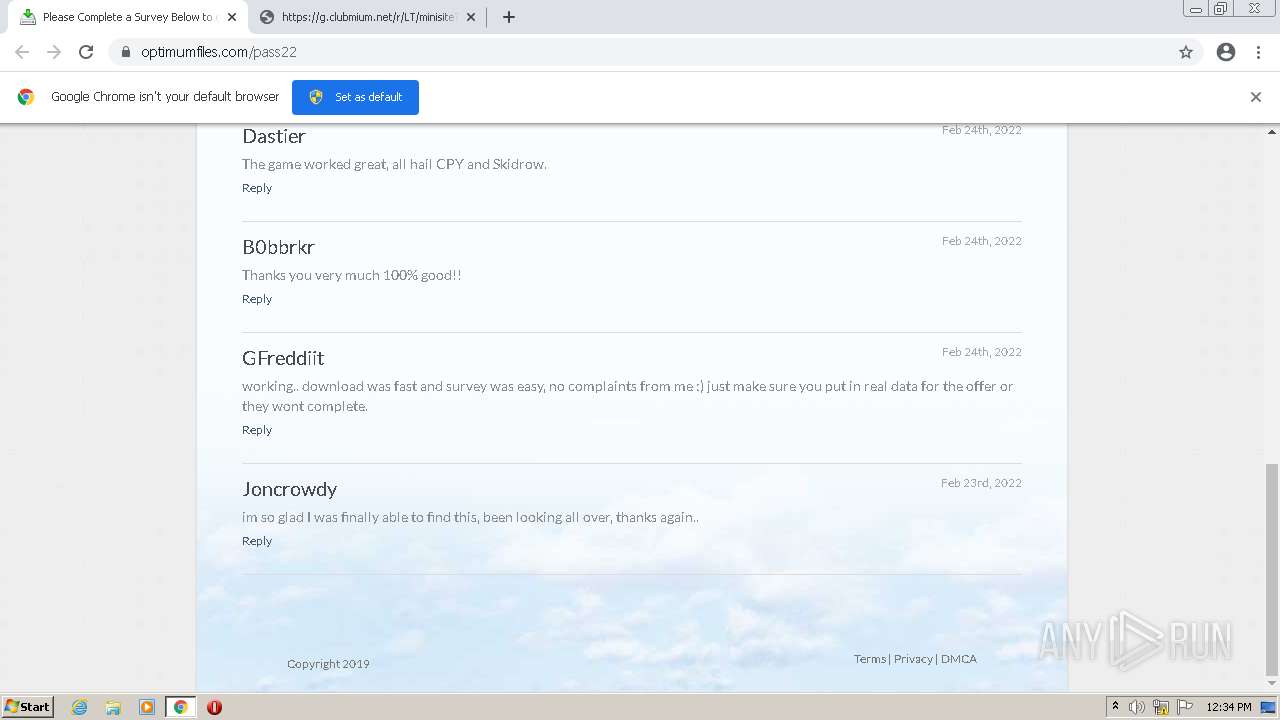Viewport: 1280px width, 720px height.
Task: Open the red stop-sign taskbar icon
Action: click(x=214, y=707)
